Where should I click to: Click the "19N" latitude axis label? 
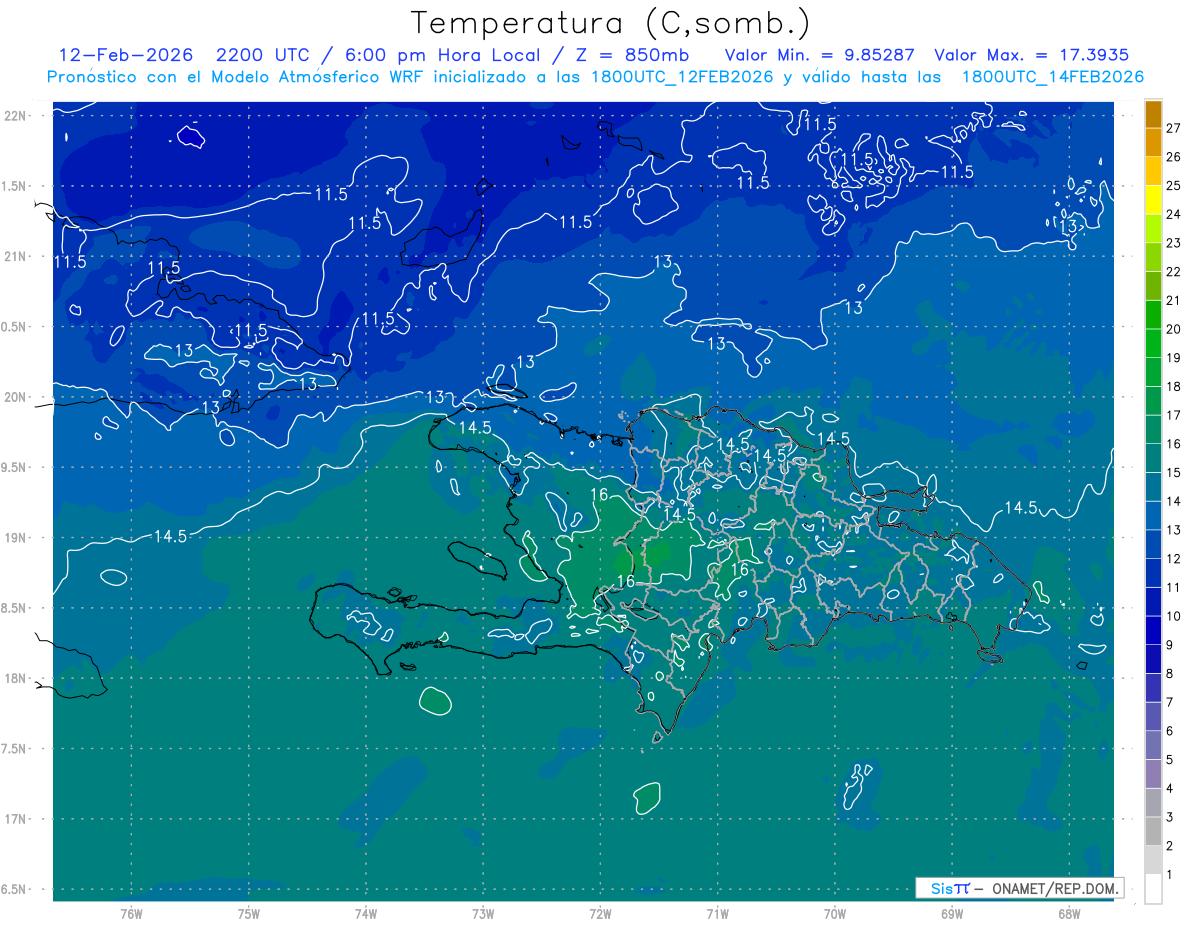click(16, 538)
